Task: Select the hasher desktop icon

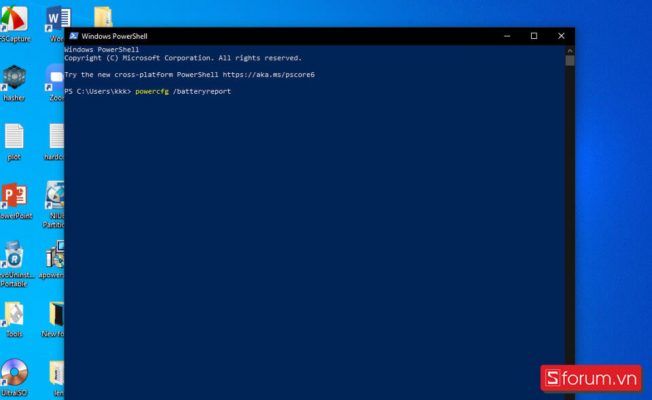Action: tap(14, 78)
